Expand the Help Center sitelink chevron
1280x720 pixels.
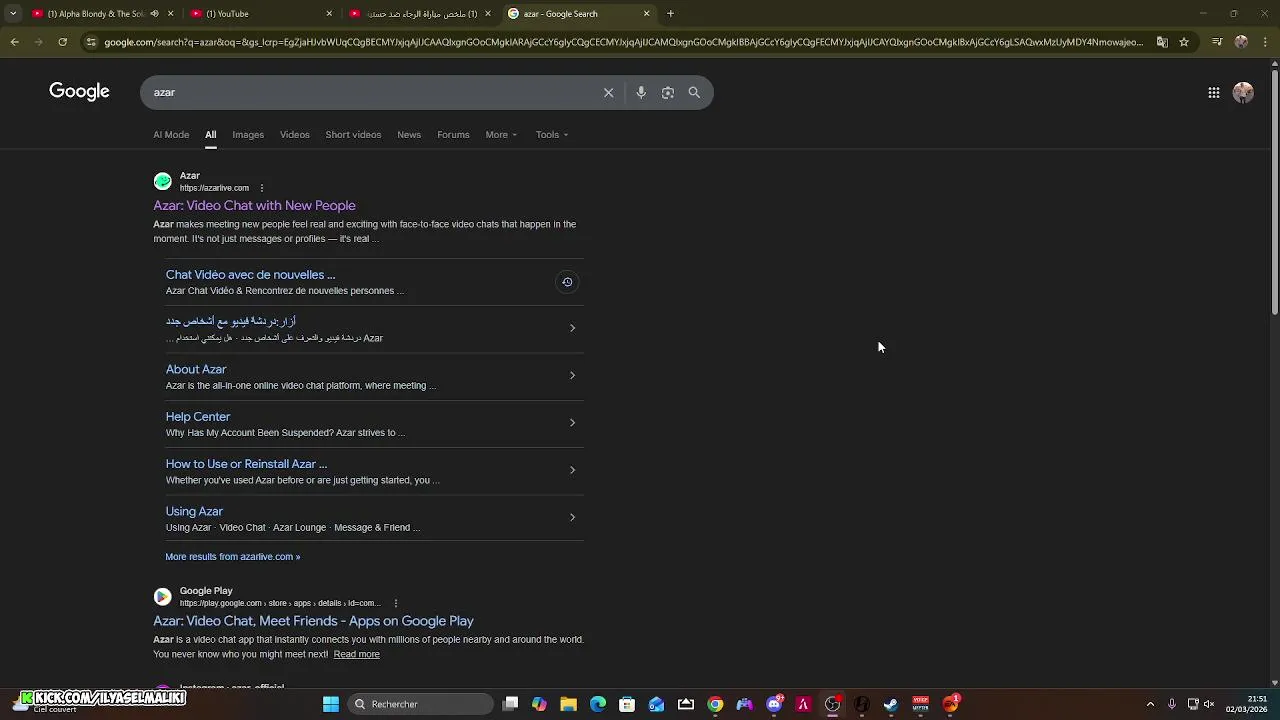pos(572,422)
